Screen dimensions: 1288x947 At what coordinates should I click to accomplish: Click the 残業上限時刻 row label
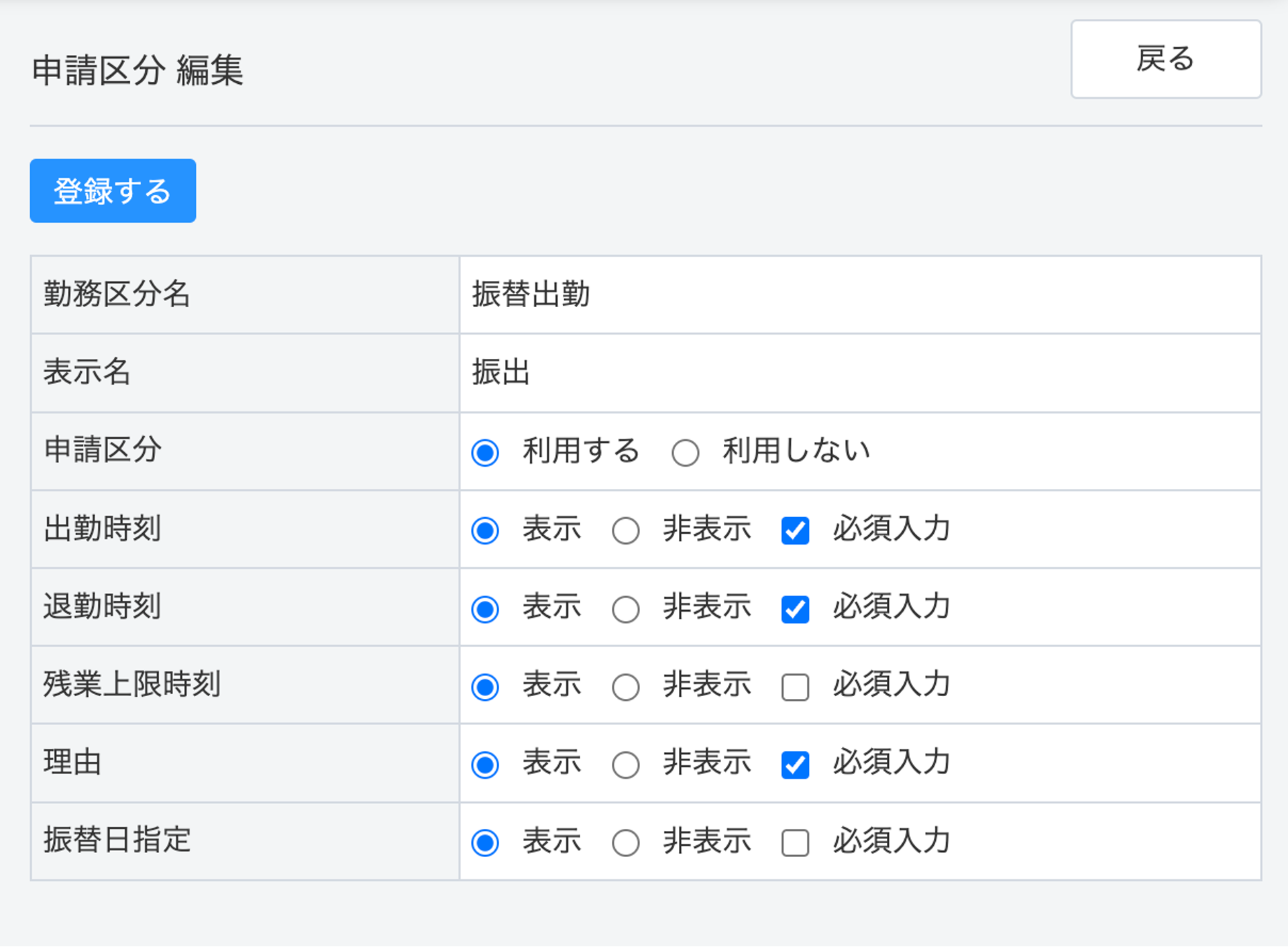(x=132, y=684)
